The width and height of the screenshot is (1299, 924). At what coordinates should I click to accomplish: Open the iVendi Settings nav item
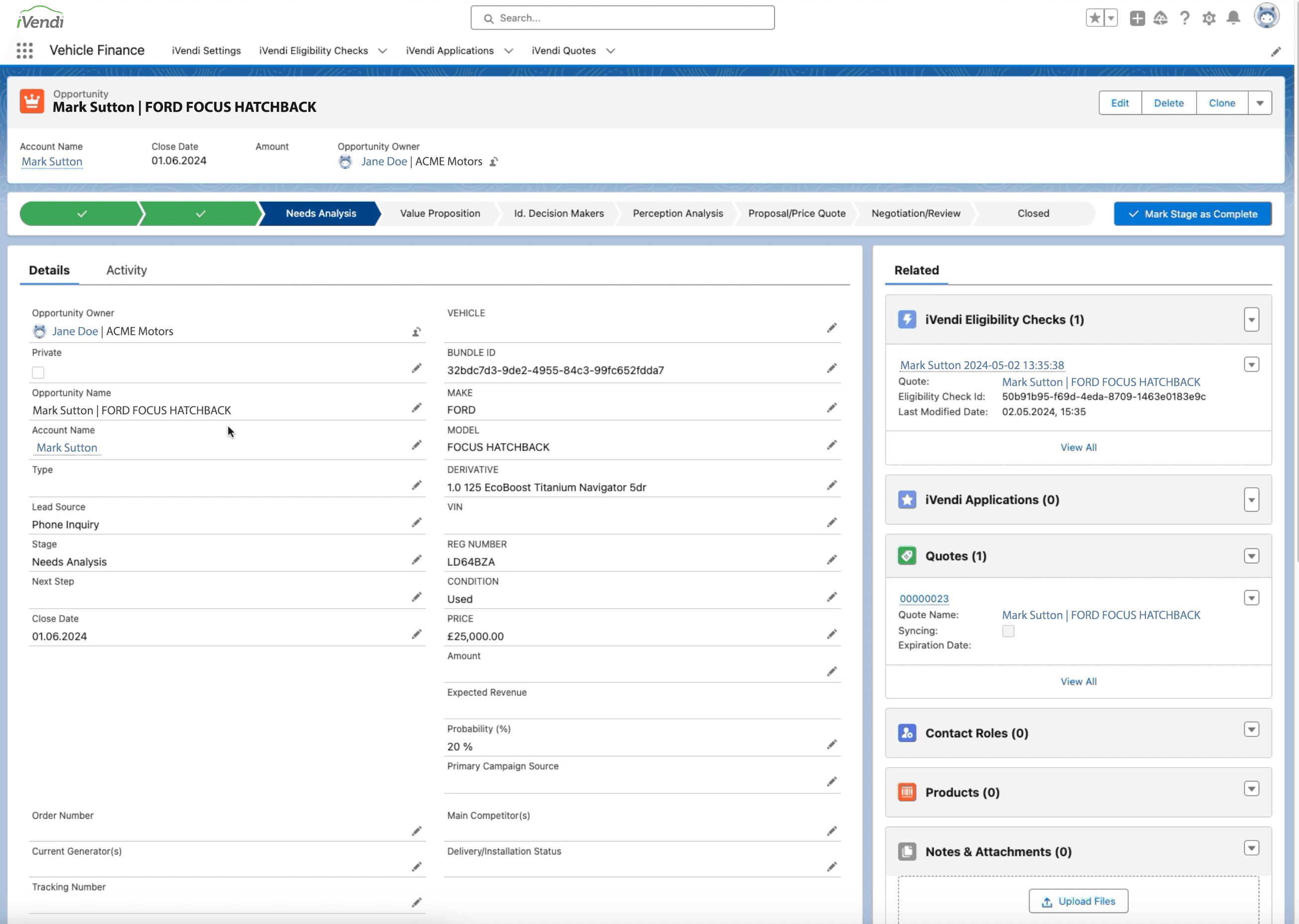point(207,51)
